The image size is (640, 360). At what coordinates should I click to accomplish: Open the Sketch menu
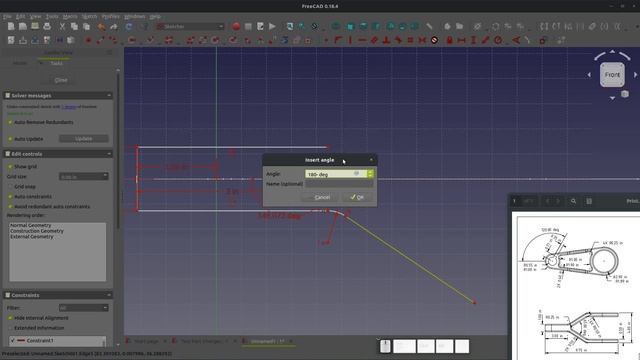click(89, 17)
